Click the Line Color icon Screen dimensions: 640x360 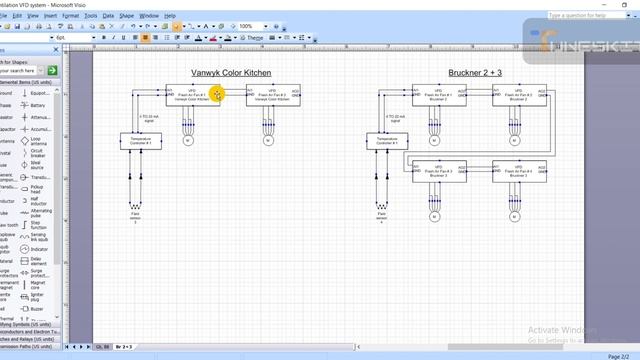point(213,38)
